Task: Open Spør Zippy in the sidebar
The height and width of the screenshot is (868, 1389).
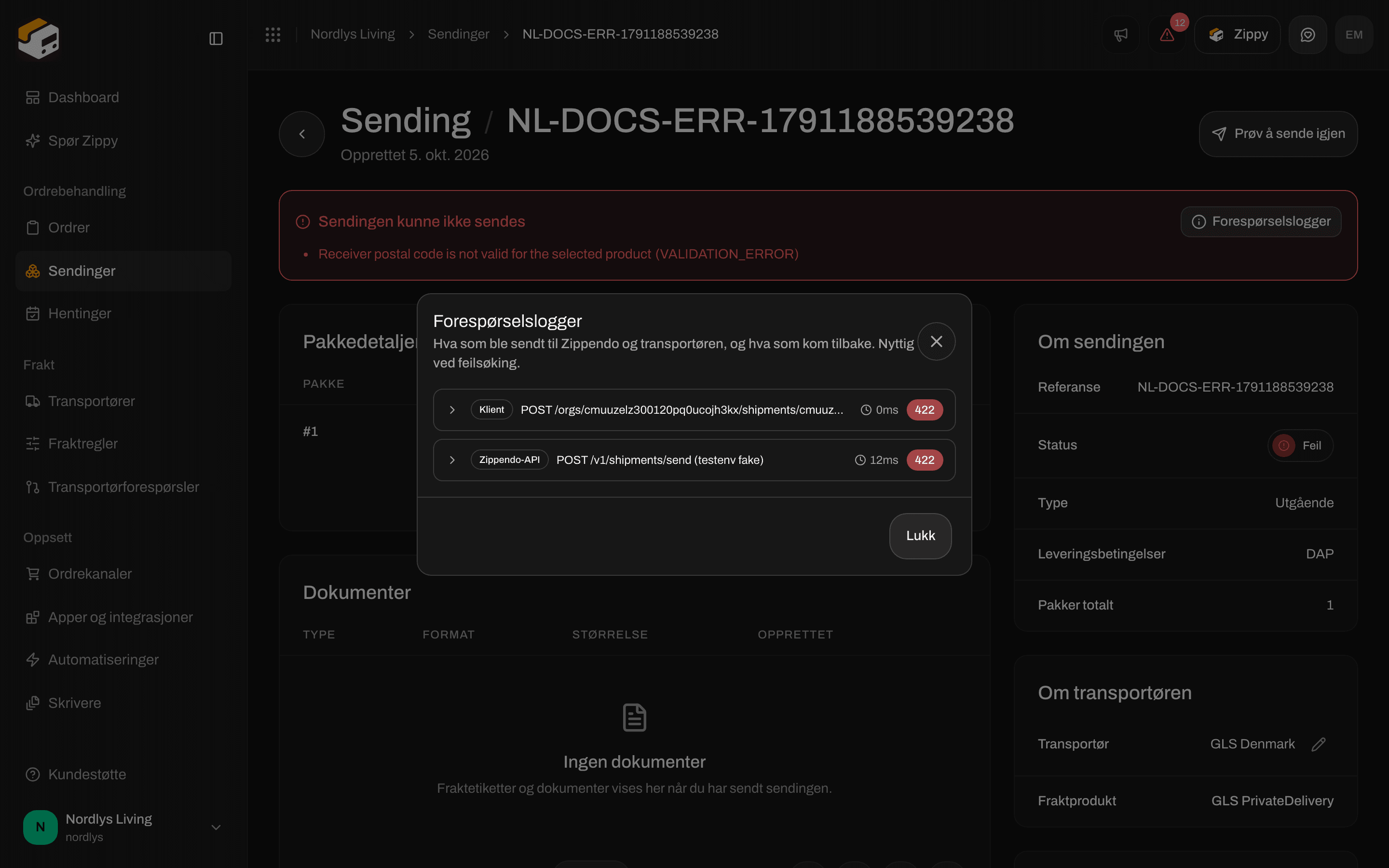Action: click(123, 141)
